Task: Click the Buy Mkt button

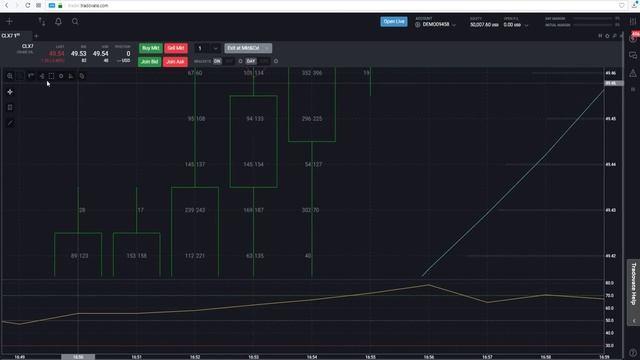Action: click(151, 48)
